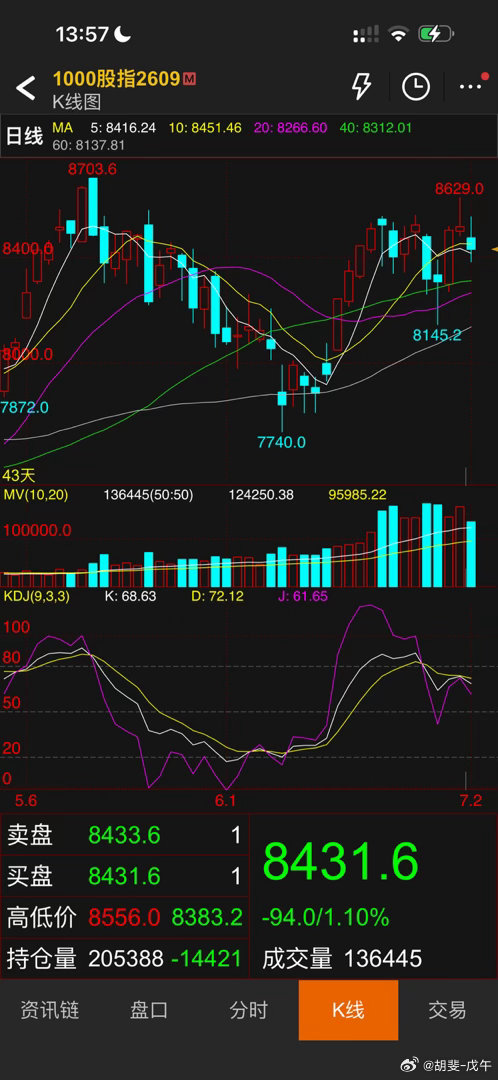Tap the 6.1 date marker
Screen dimensions: 498x1080
click(225, 800)
